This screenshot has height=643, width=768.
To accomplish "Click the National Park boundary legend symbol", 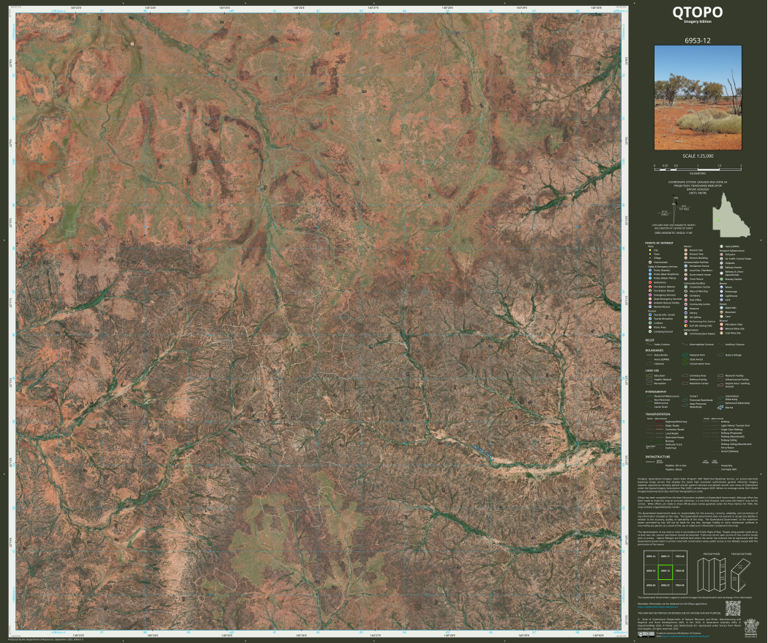I will tap(685, 355).
